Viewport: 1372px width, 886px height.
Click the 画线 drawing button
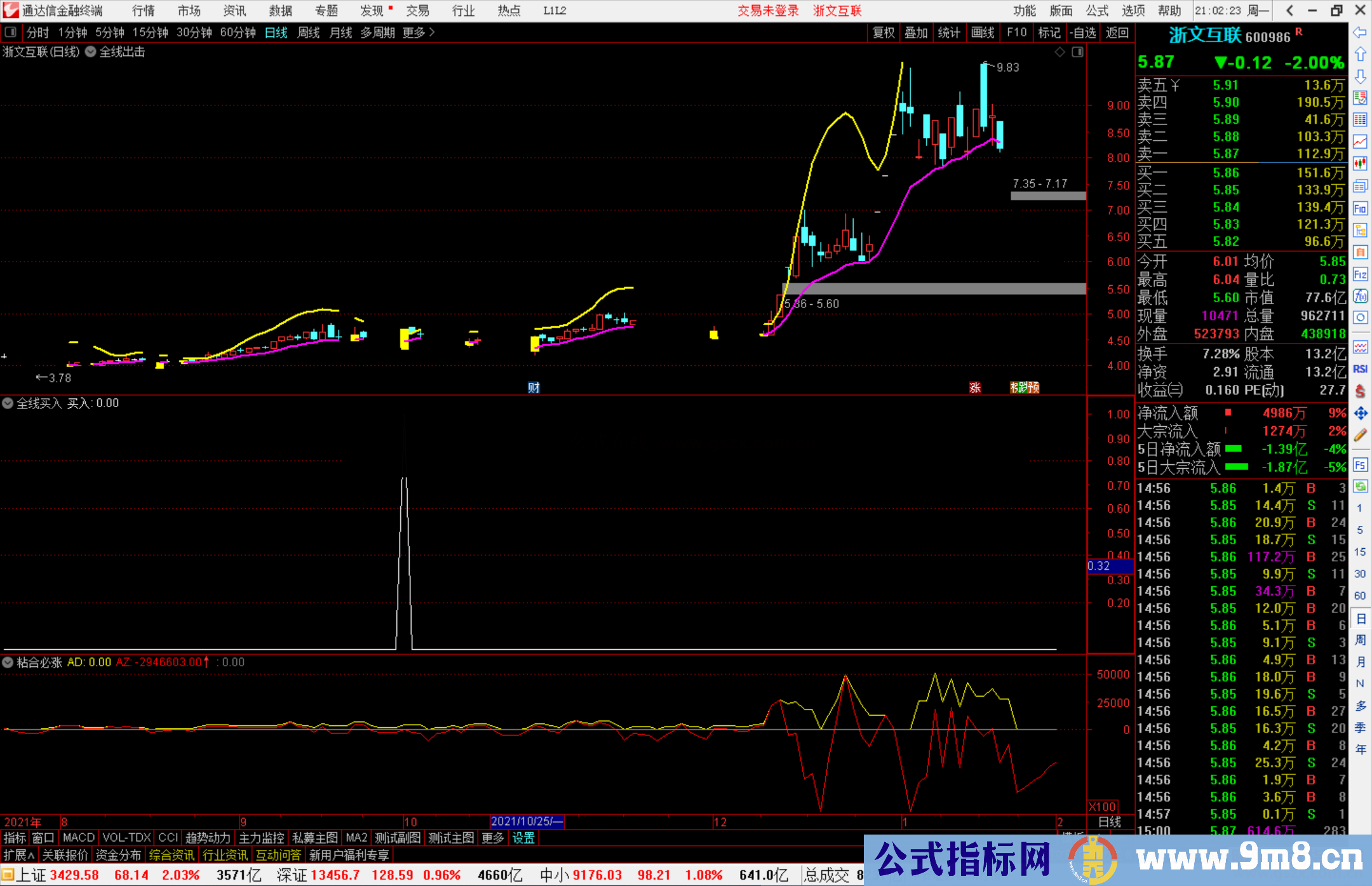click(982, 32)
